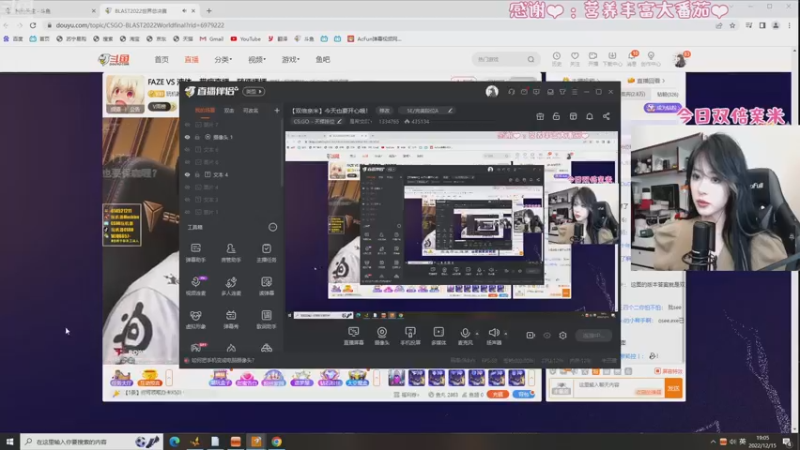
Task: Click the 麦克风 microphone icon
Action: pyautogui.click(x=465, y=333)
